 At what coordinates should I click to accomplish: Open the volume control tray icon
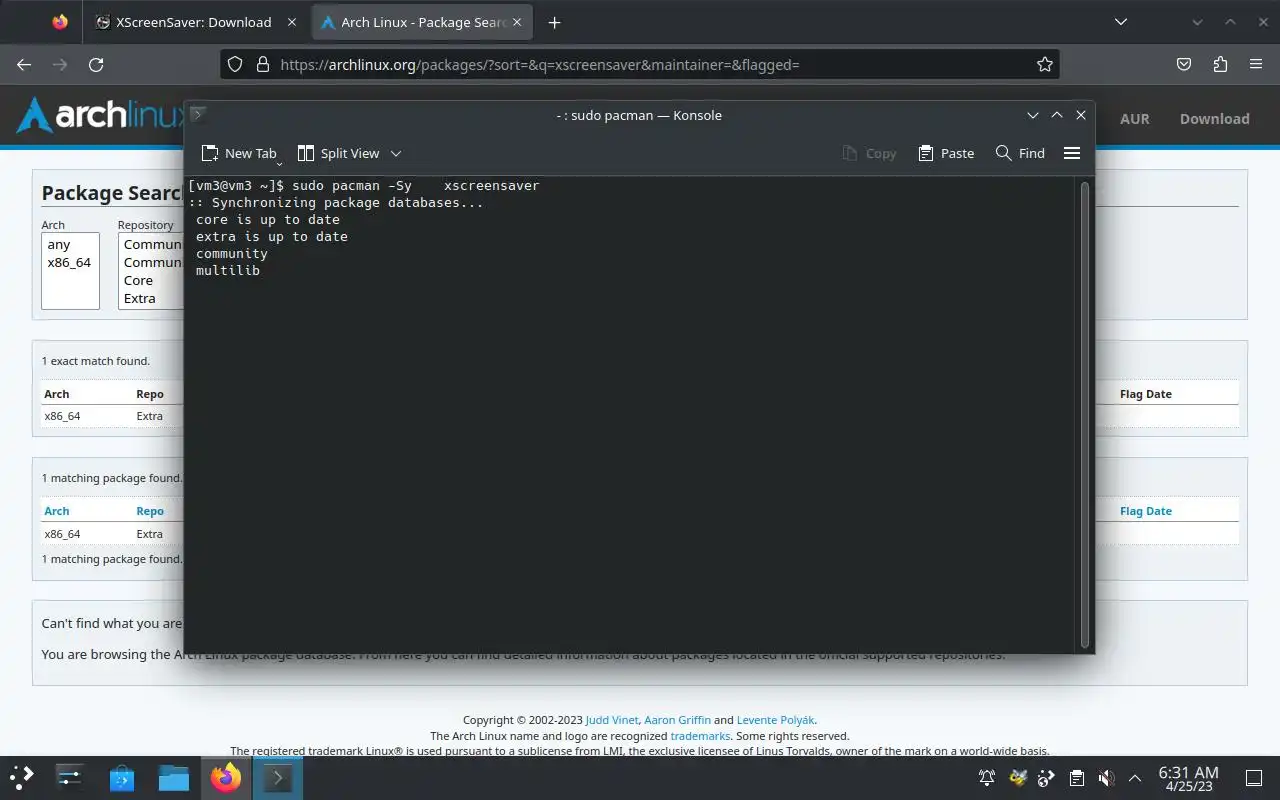pos(1106,777)
